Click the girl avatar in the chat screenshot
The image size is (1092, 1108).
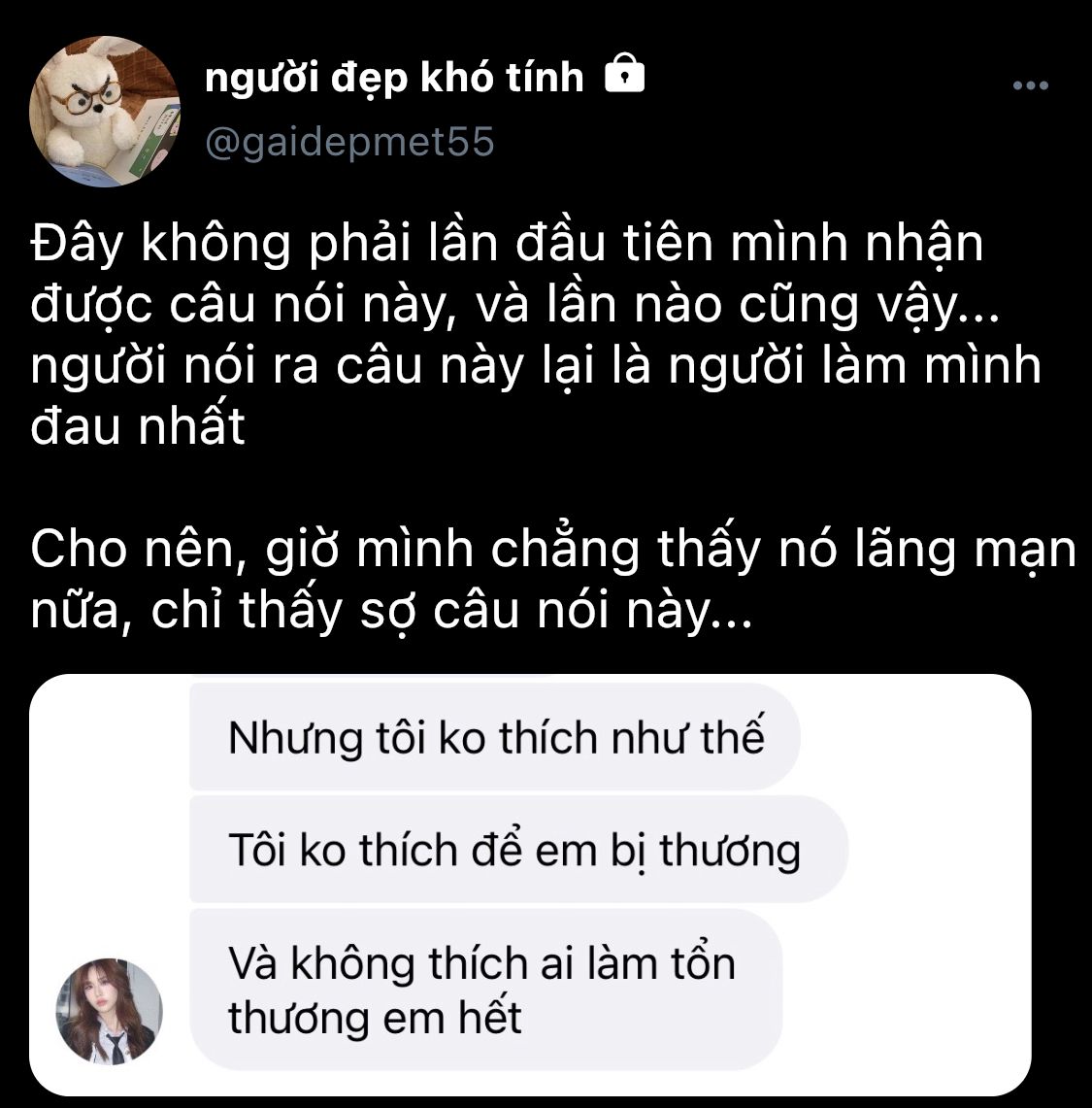pyautogui.click(x=109, y=1011)
